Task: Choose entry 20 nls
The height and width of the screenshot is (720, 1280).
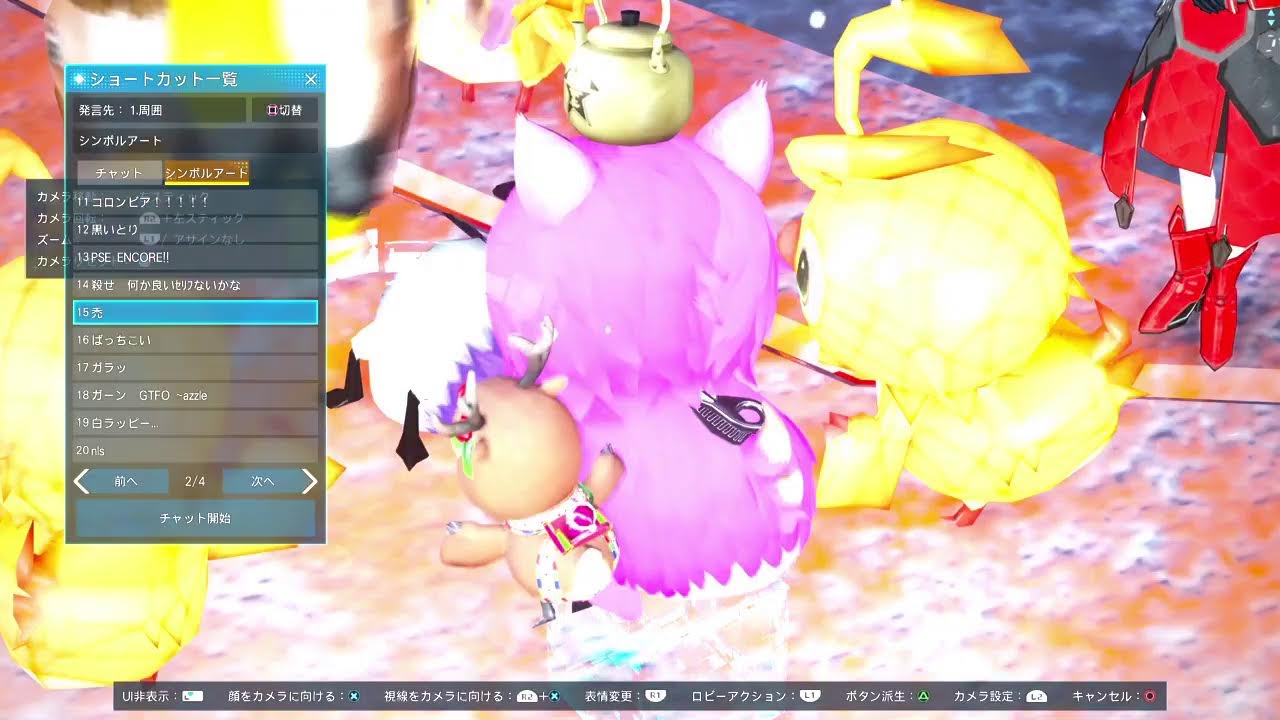Action: point(196,450)
